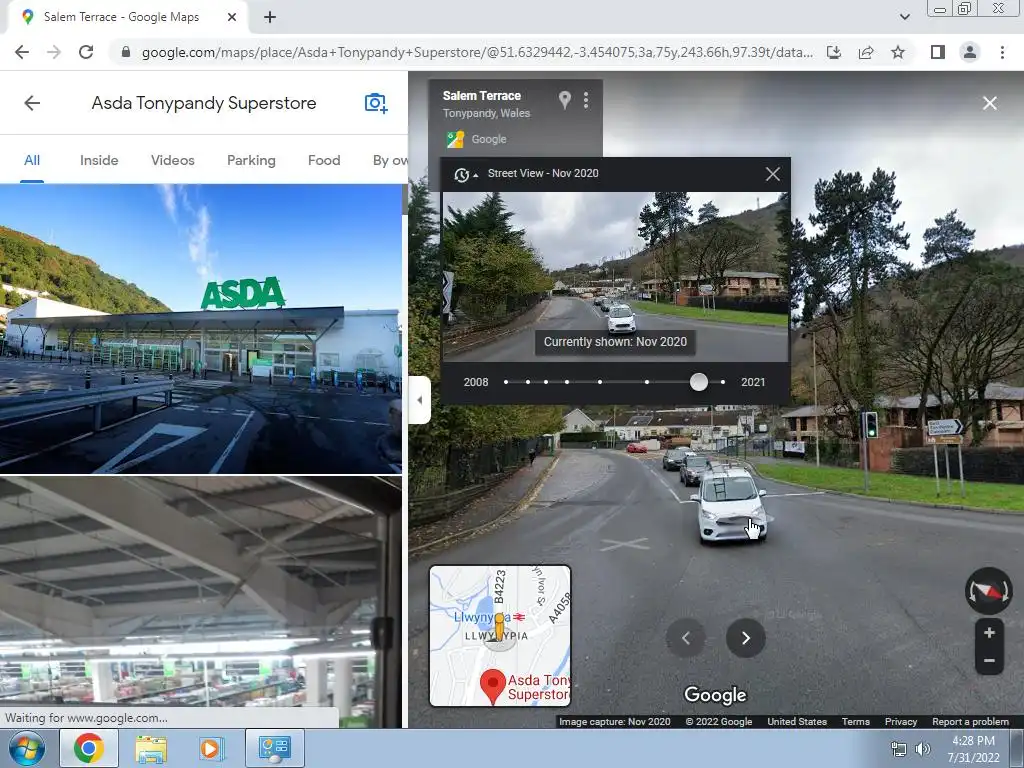Viewport: 1024px width, 768px height.
Task: Select the All photos tab
Action: [32, 160]
